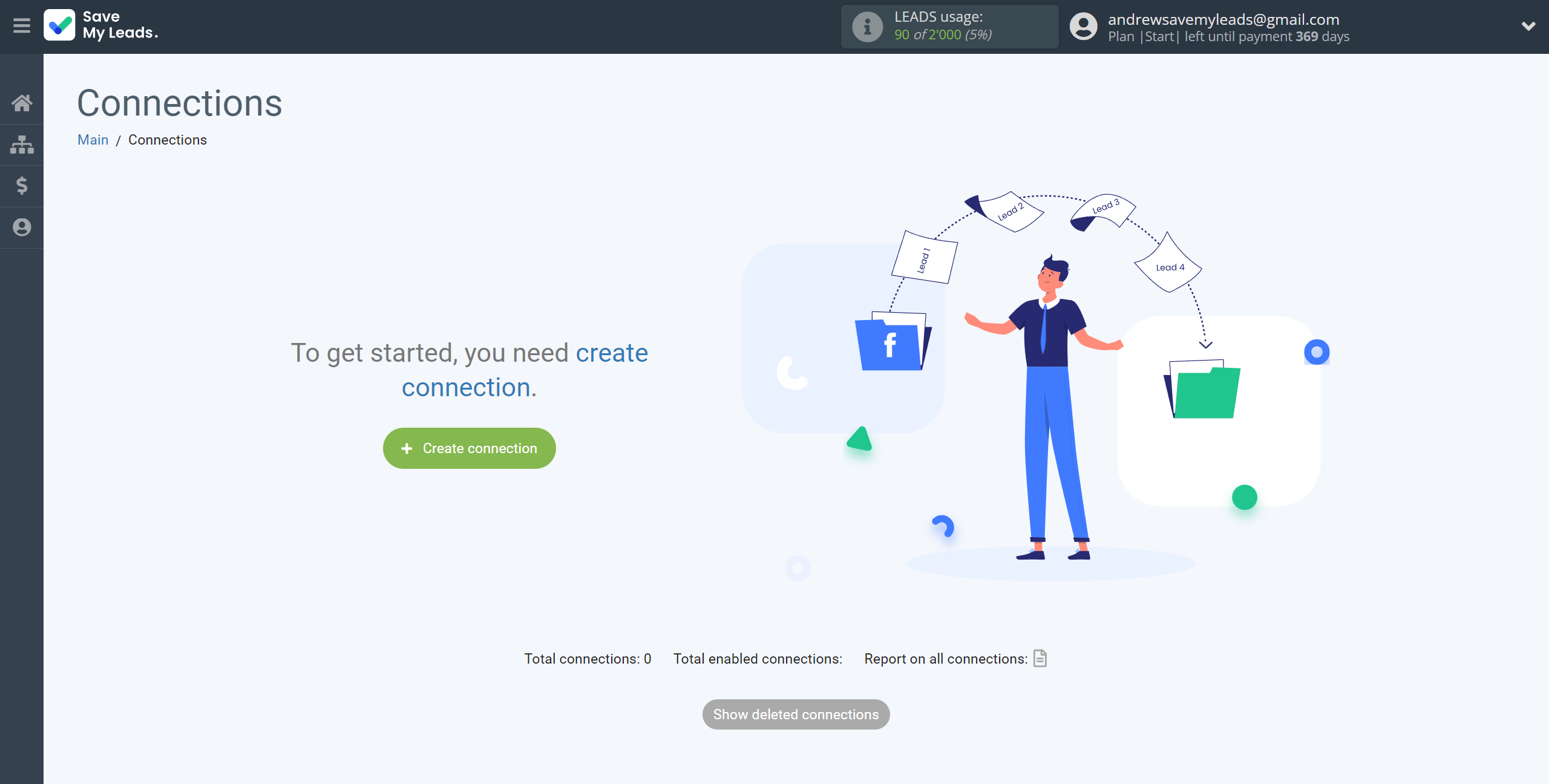The width and height of the screenshot is (1549, 784).
Task: Click the Connections breadcrumb item
Action: [x=167, y=139]
